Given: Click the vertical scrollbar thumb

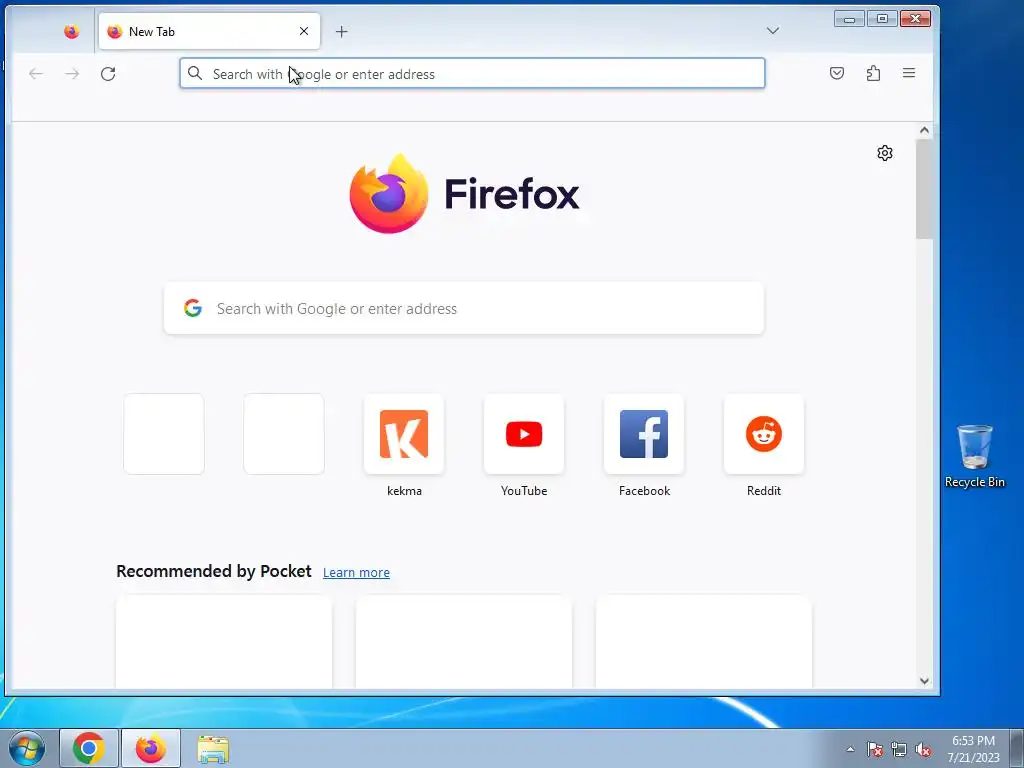Looking at the screenshot, I should tap(924, 189).
